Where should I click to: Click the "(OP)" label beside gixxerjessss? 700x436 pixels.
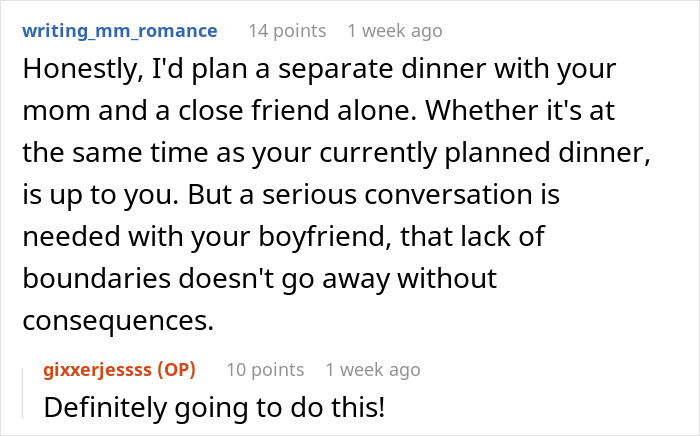[175, 370]
